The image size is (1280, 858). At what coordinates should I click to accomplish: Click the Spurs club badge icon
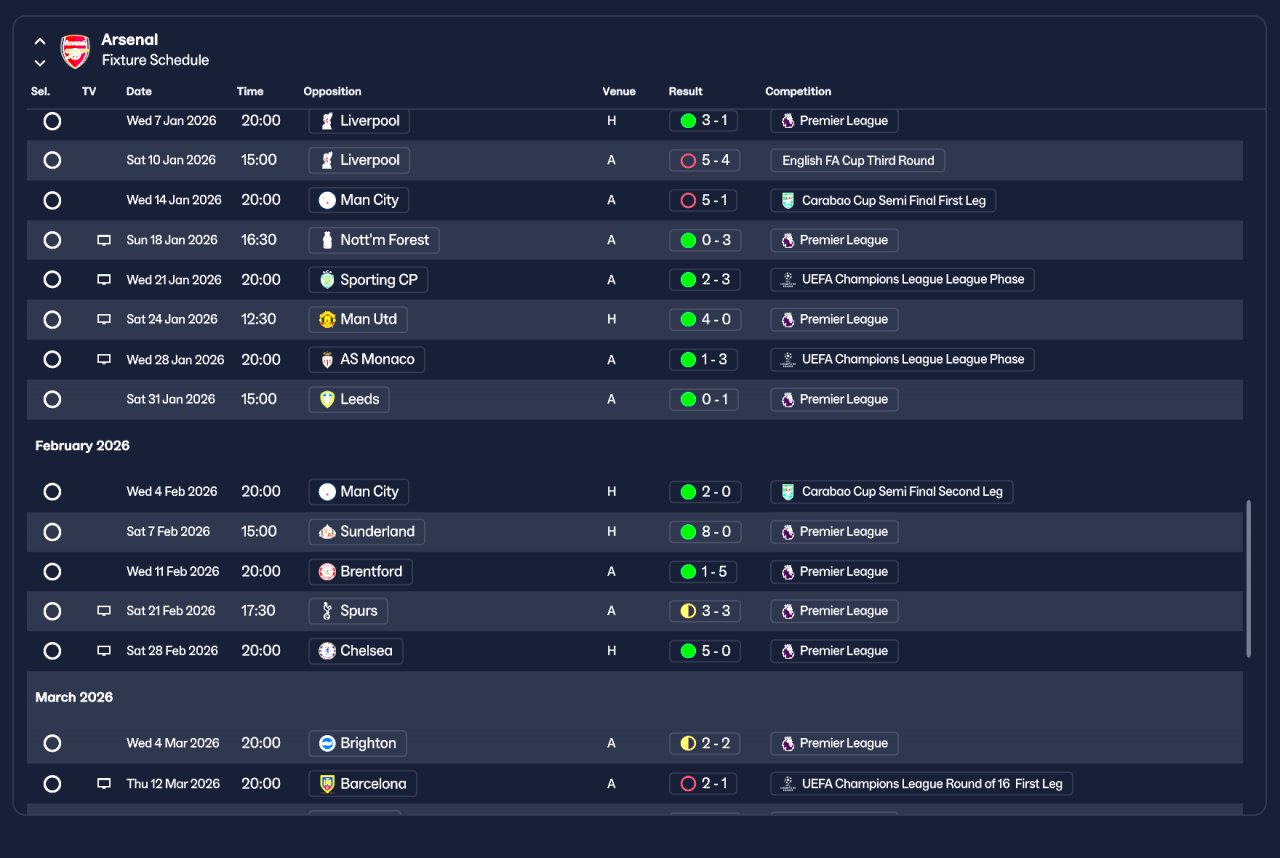pyautogui.click(x=326, y=611)
